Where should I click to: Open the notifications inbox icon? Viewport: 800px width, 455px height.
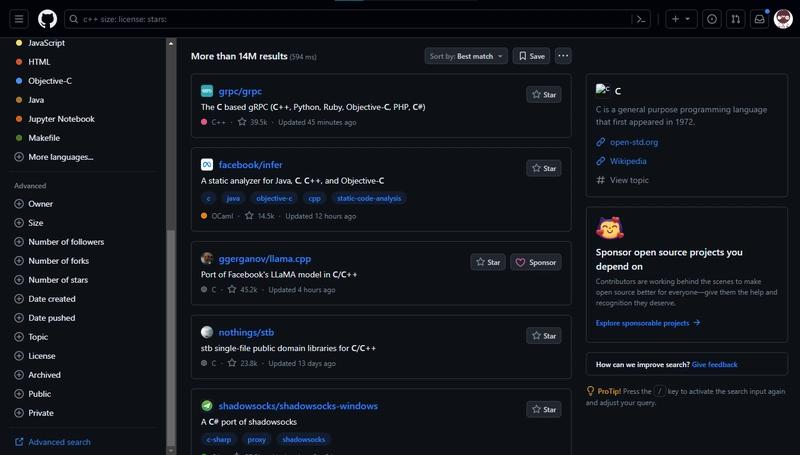tap(760, 19)
